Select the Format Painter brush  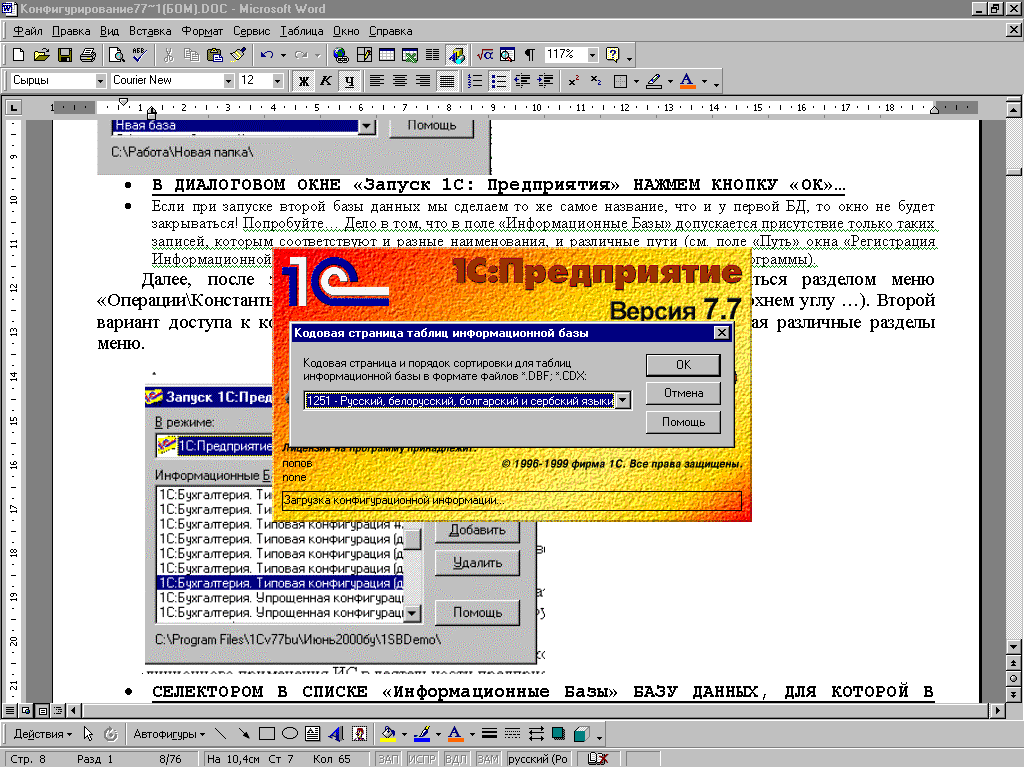point(238,55)
